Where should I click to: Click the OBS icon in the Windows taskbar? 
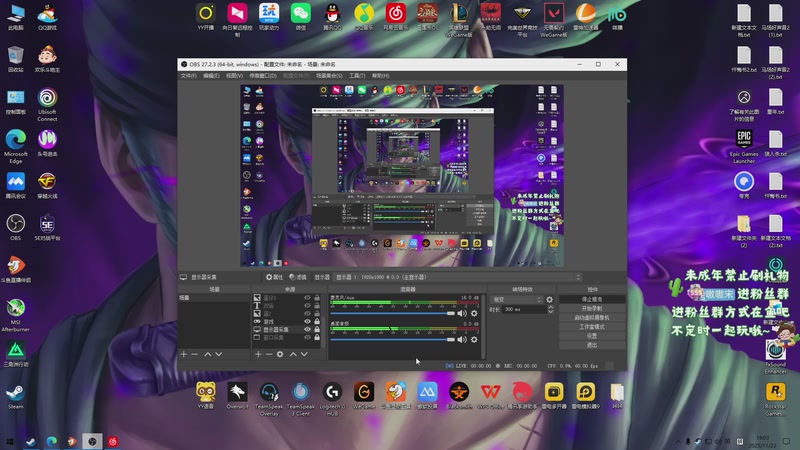92,441
